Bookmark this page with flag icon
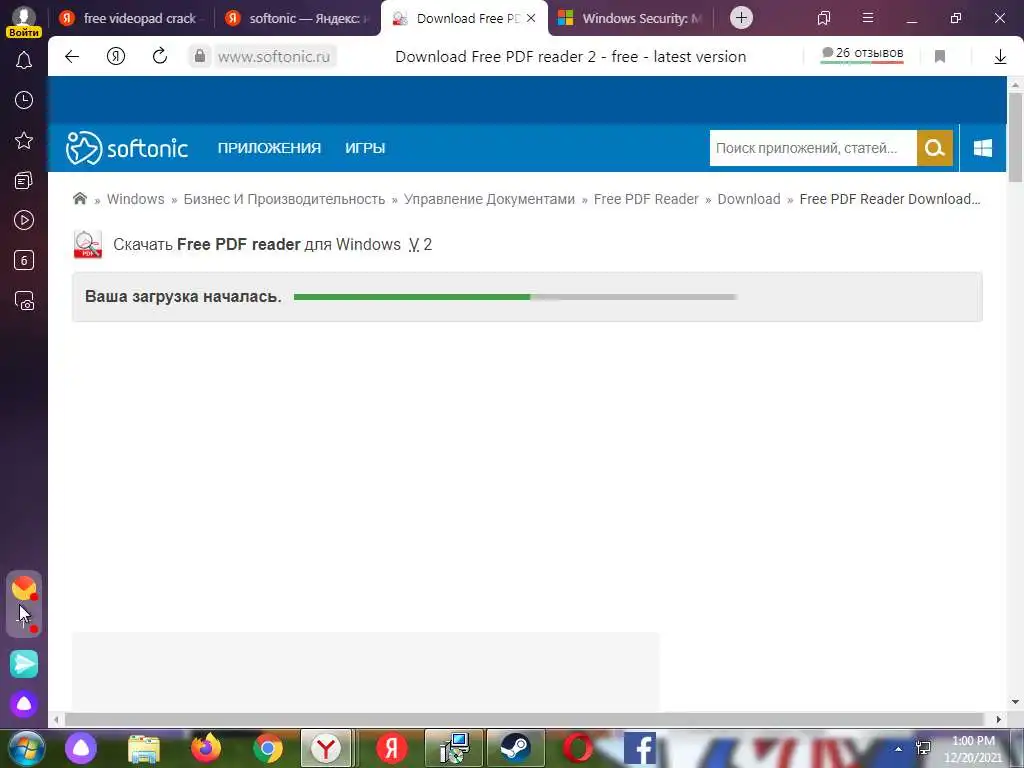This screenshot has height=768, width=1024. point(940,57)
